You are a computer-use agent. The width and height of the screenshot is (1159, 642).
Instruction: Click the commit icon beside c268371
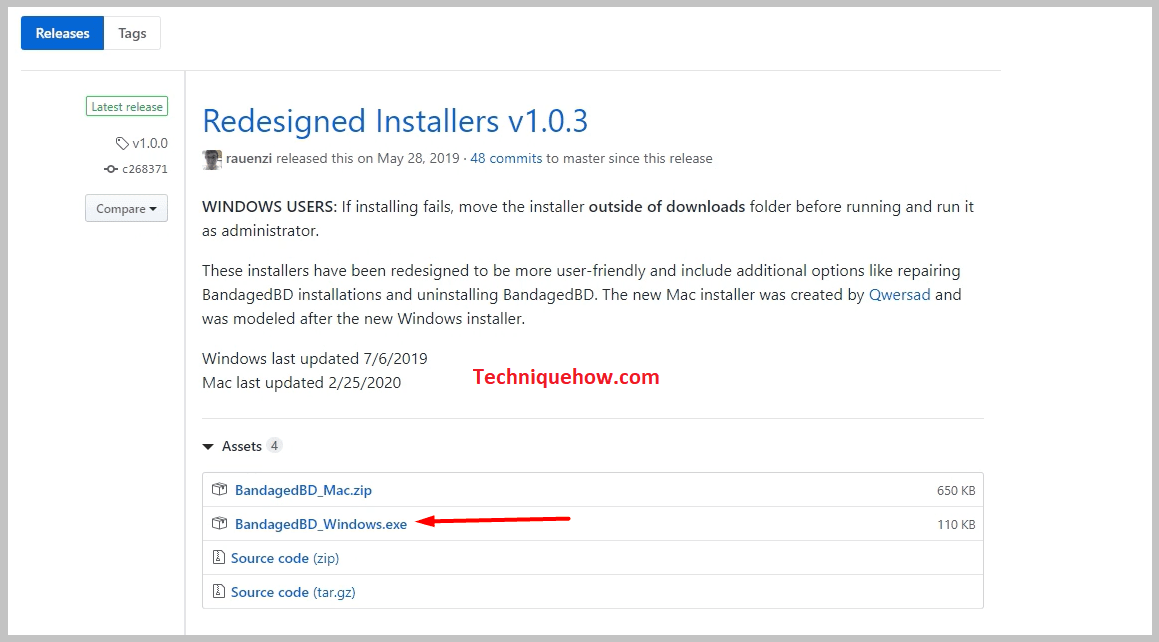pyautogui.click(x=111, y=169)
